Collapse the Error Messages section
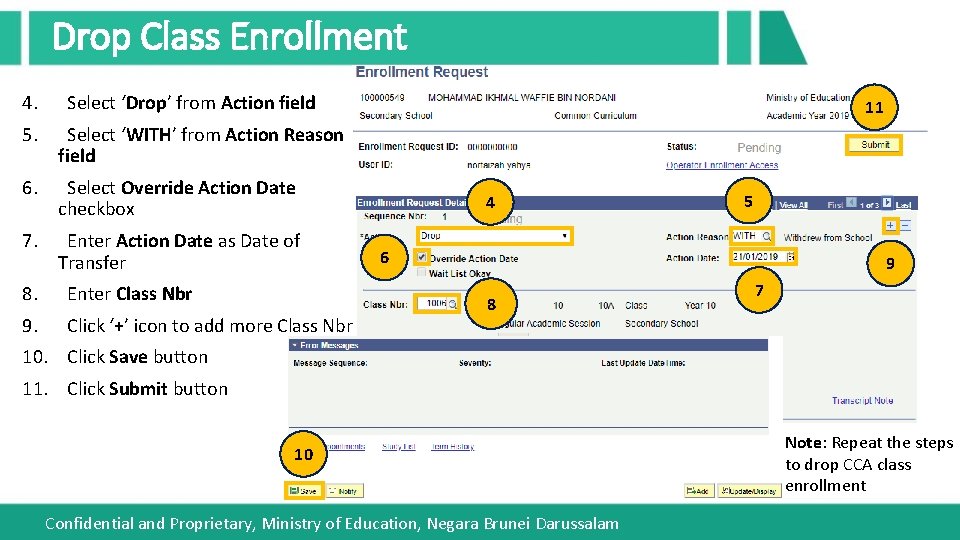Screen dimensions: 960x540 click(x=294, y=345)
